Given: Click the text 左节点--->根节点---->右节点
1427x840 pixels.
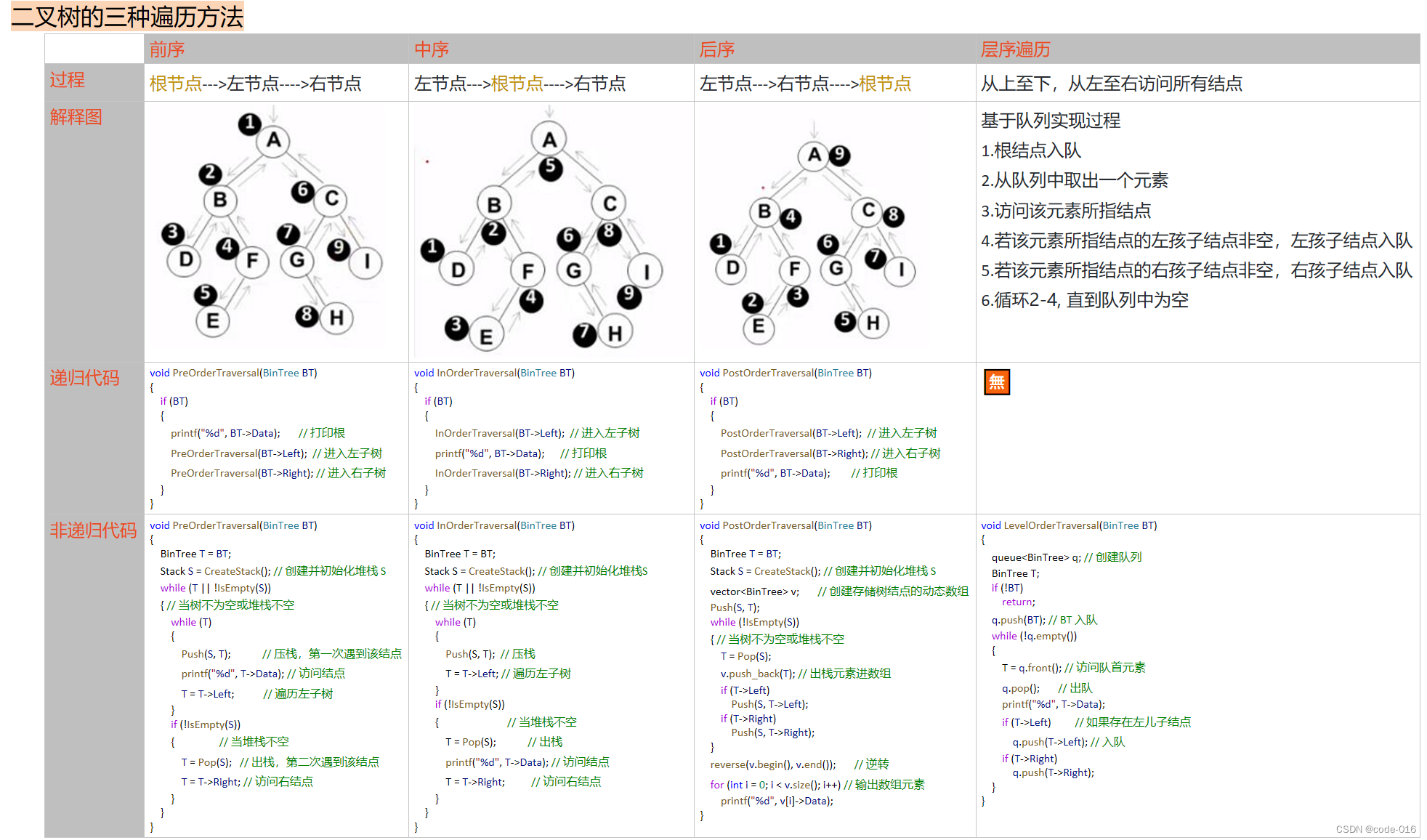Looking at the screenshot, I should (520, 84).
